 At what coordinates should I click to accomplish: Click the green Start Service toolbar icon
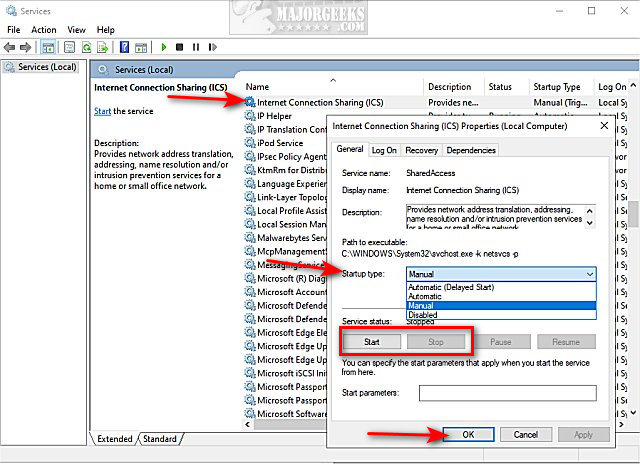tap(164, 47)
